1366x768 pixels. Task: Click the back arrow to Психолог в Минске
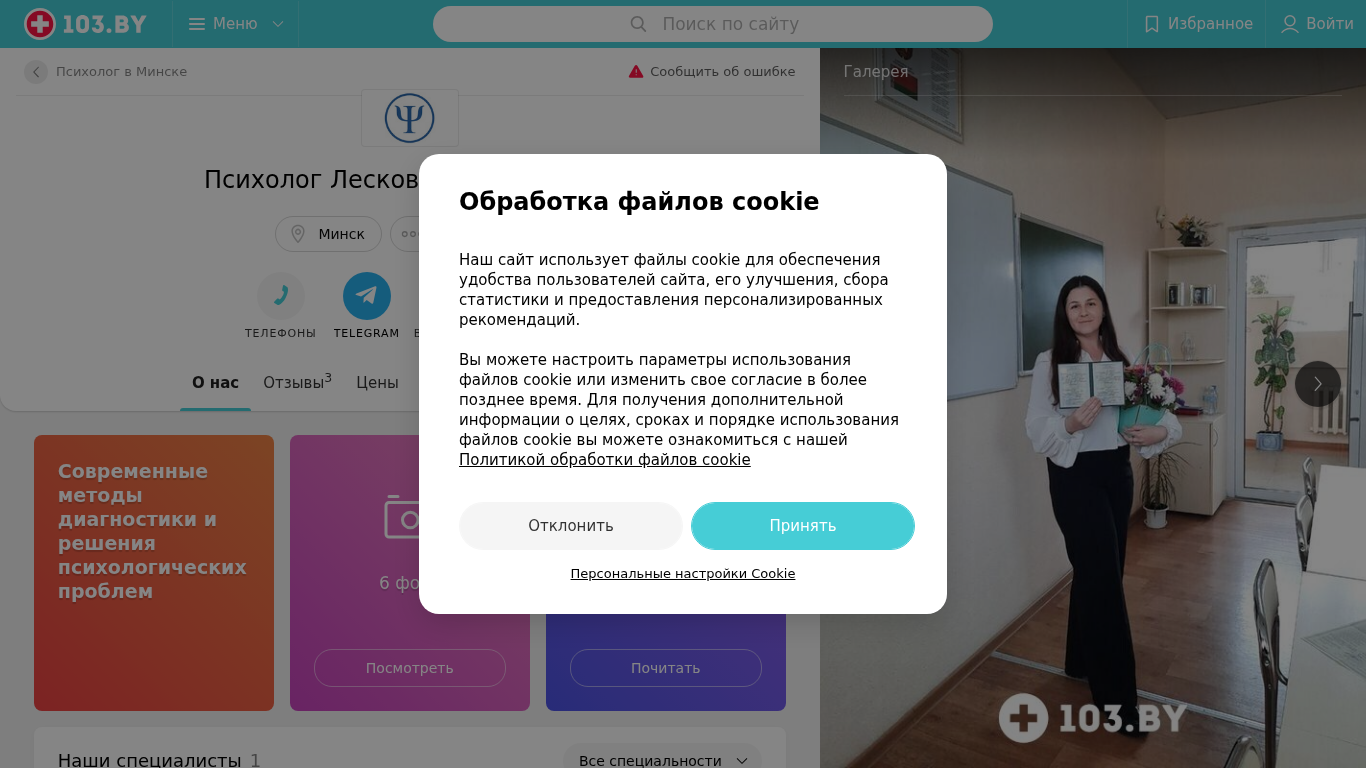pyautogui.click(x=36, y=72)
